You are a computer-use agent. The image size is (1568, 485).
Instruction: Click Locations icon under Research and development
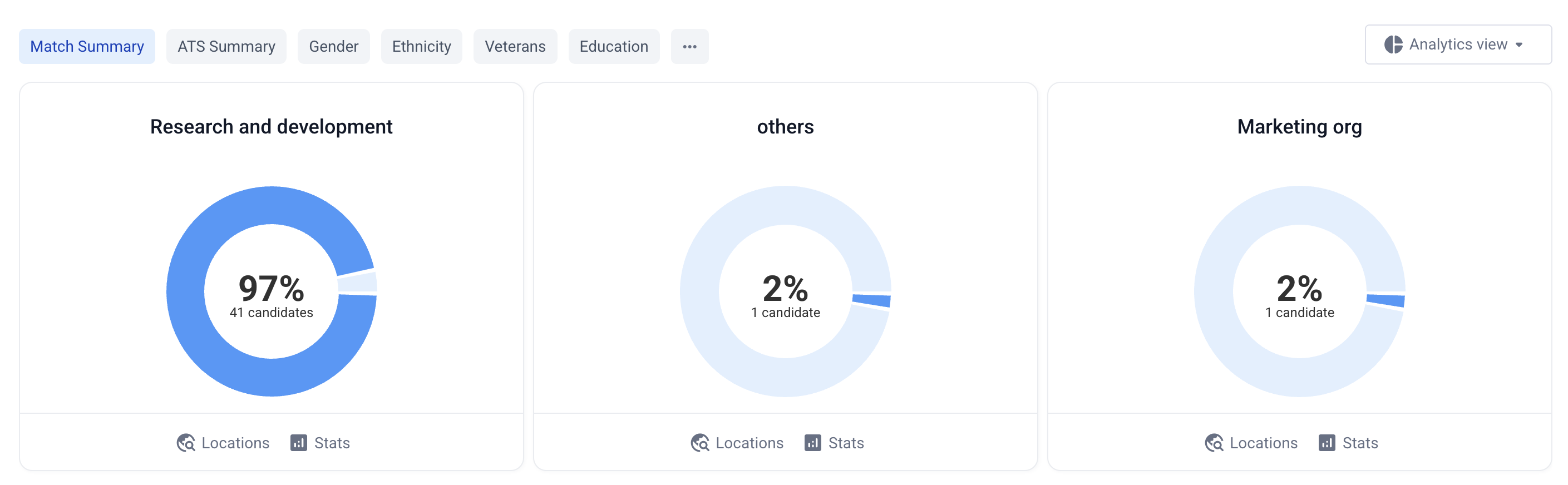tap(186, 442)
